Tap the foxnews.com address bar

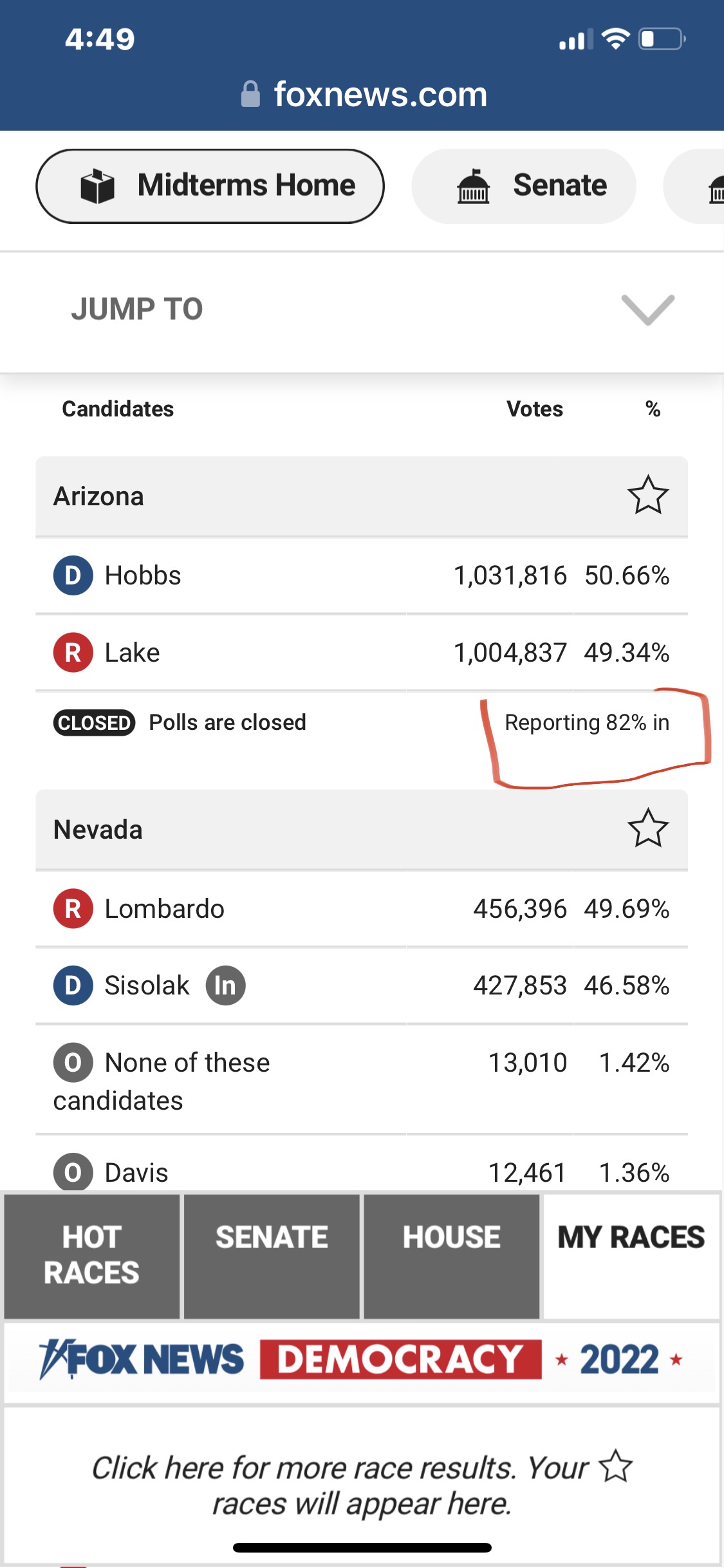coord(364,94)
